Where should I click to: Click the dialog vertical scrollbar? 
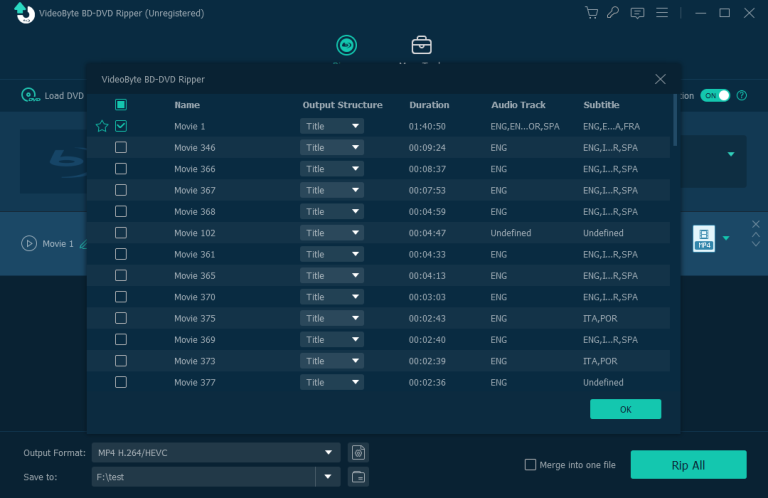[675, 120]
